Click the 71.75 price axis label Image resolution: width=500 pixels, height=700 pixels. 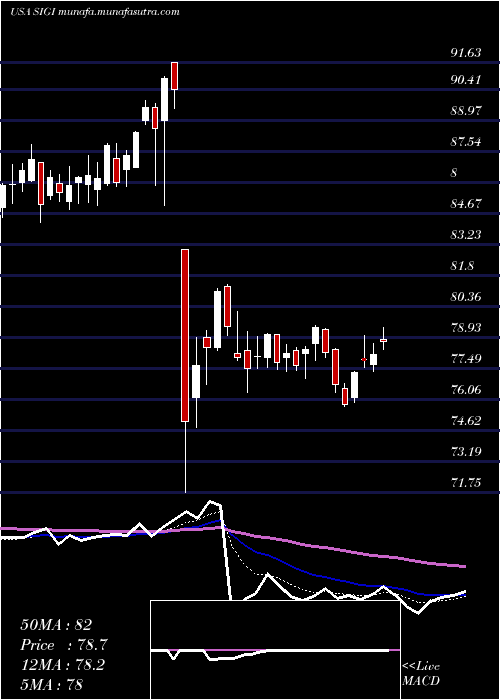[x=466, y=483]
